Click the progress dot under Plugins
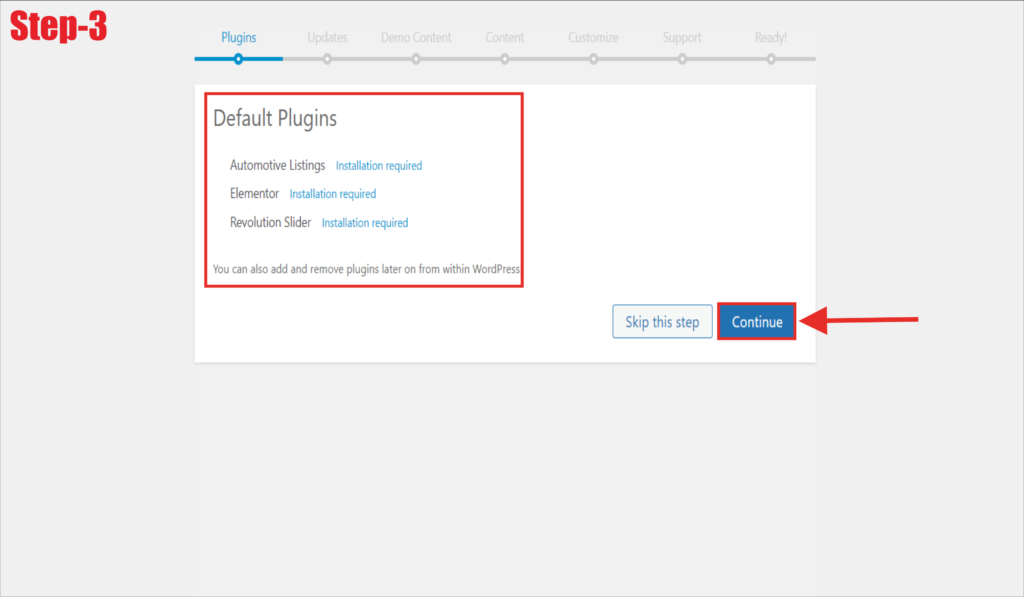Viewport: 1024px width, 597px height. point(238,59)
